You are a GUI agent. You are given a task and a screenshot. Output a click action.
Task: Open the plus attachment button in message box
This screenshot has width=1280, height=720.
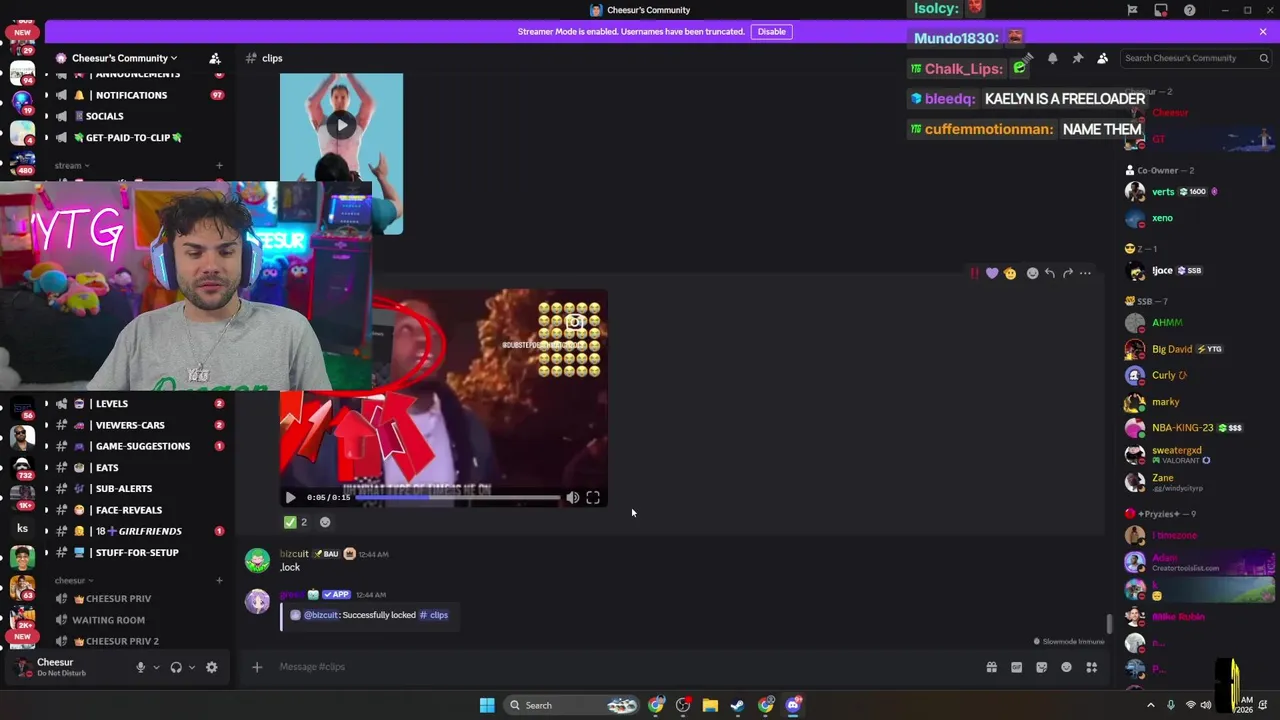coord(257,667)
